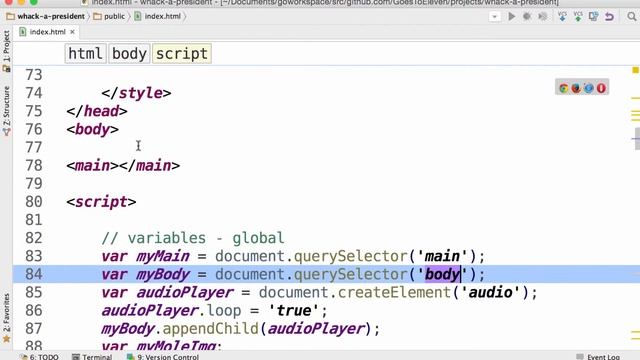Viewport: 640px width, 360px height.
Task: Click the opening script tag
Action: (x=101, y=202)
